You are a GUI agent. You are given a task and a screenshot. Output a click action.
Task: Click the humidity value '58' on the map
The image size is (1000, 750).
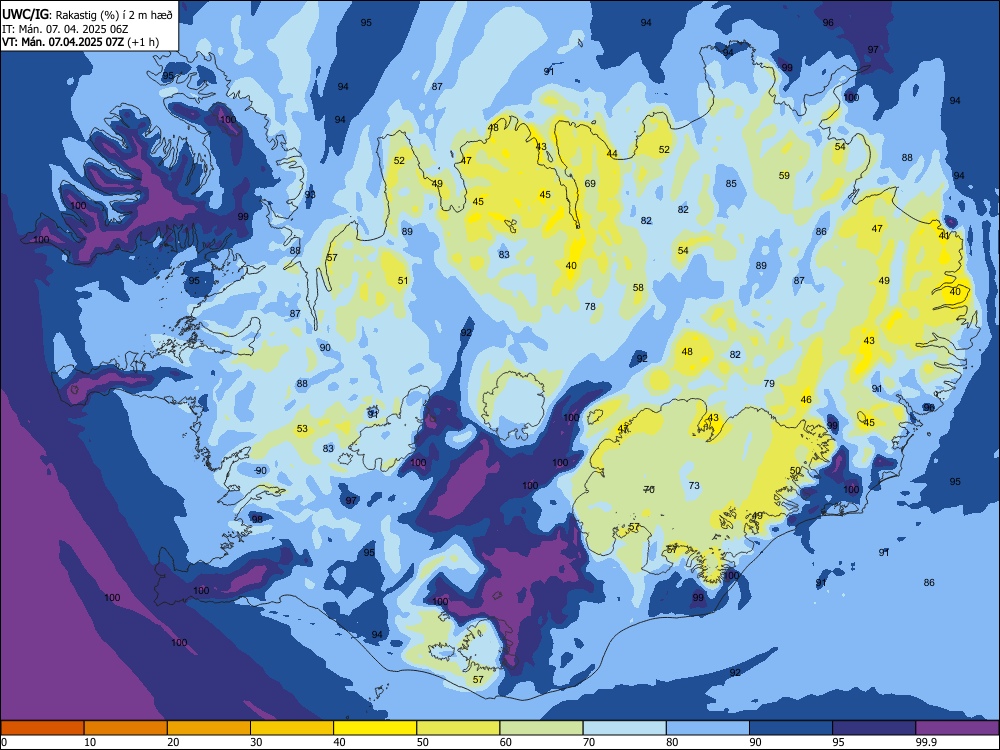tap(638, 288)
